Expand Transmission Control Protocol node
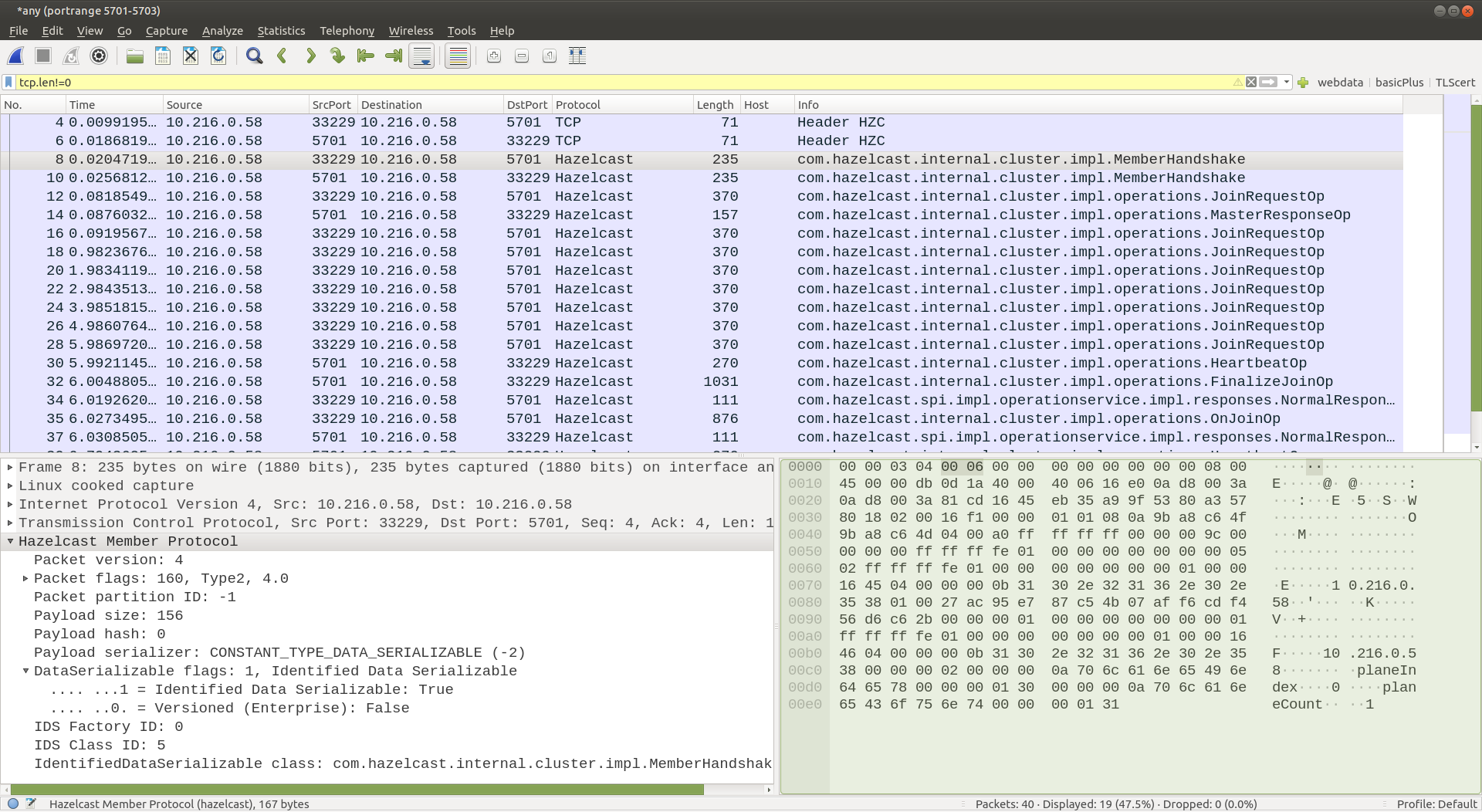 point(10,523)
